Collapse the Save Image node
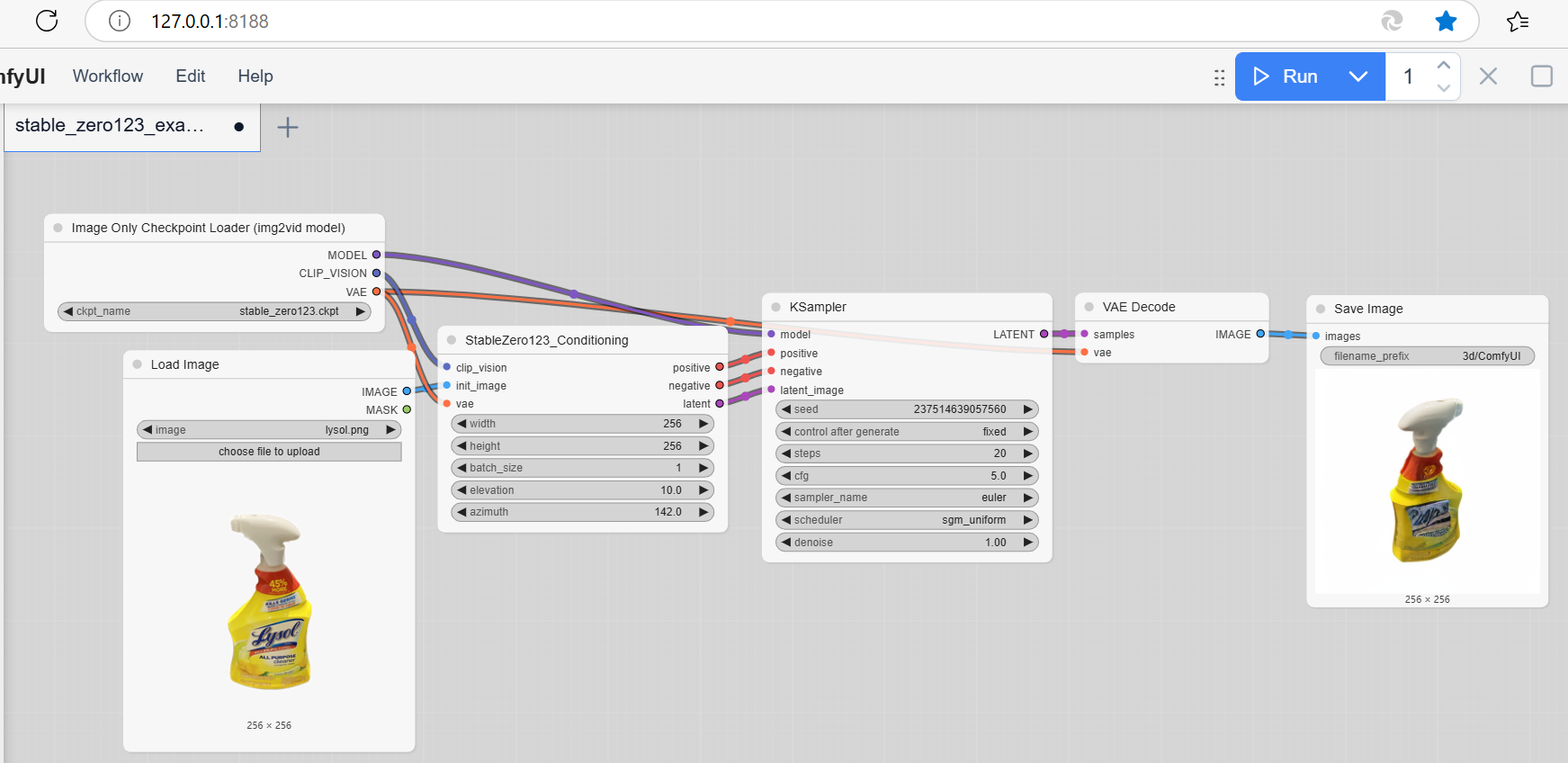The width and height of the screenshot is (1568, 763). click(1321, 309)
